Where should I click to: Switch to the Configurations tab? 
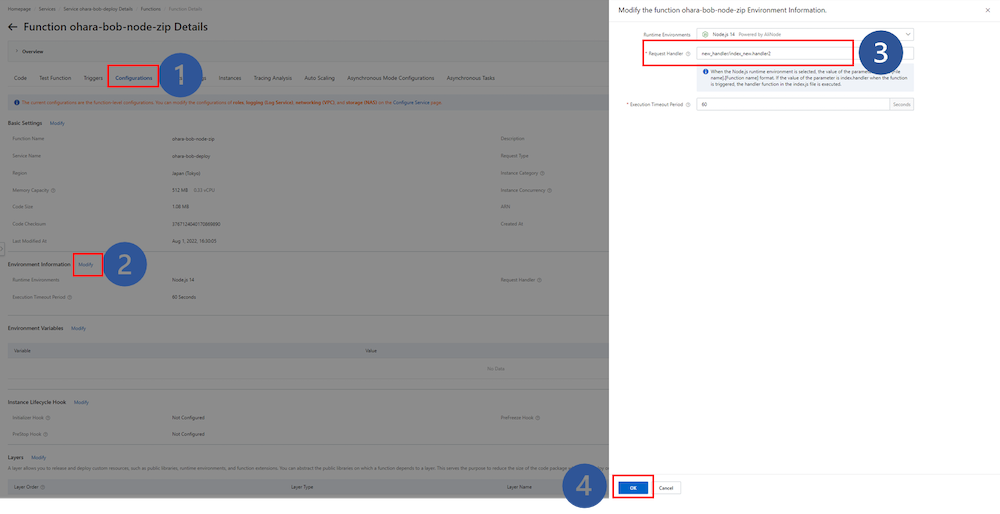133,77
